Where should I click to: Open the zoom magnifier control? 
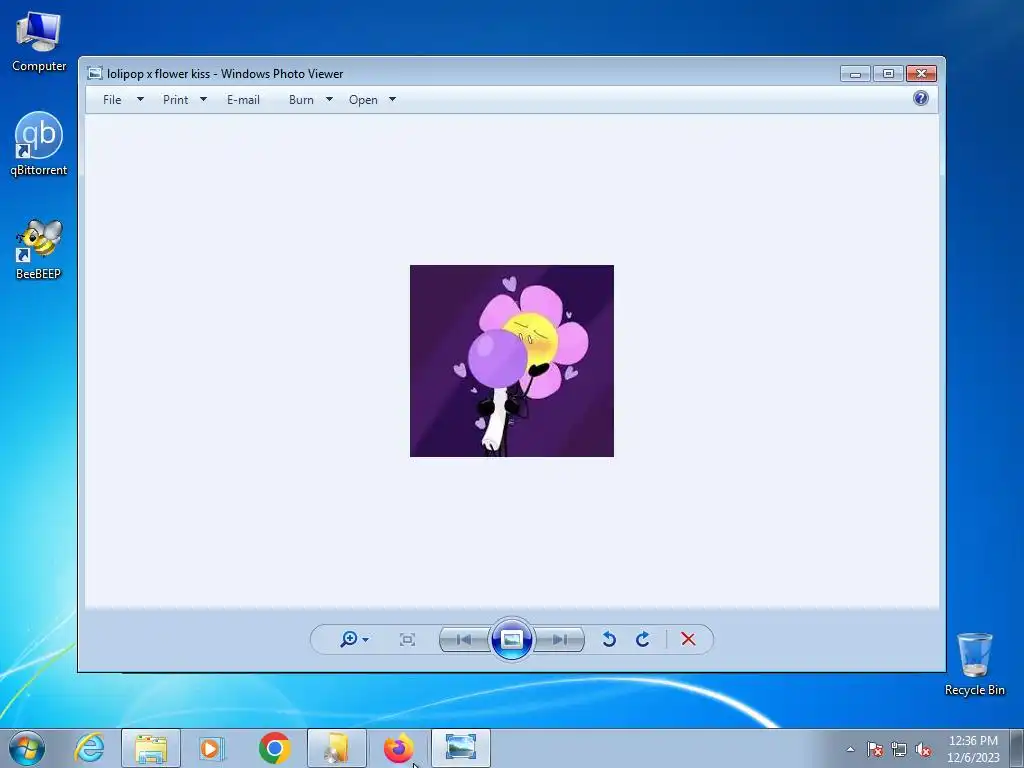349,639
